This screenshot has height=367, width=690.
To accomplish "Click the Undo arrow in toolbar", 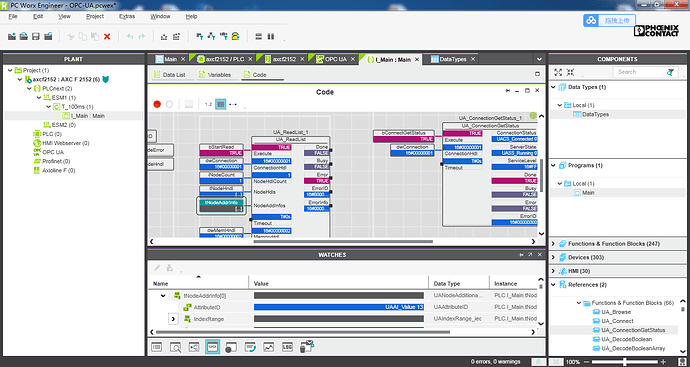I will click(130, 37).
